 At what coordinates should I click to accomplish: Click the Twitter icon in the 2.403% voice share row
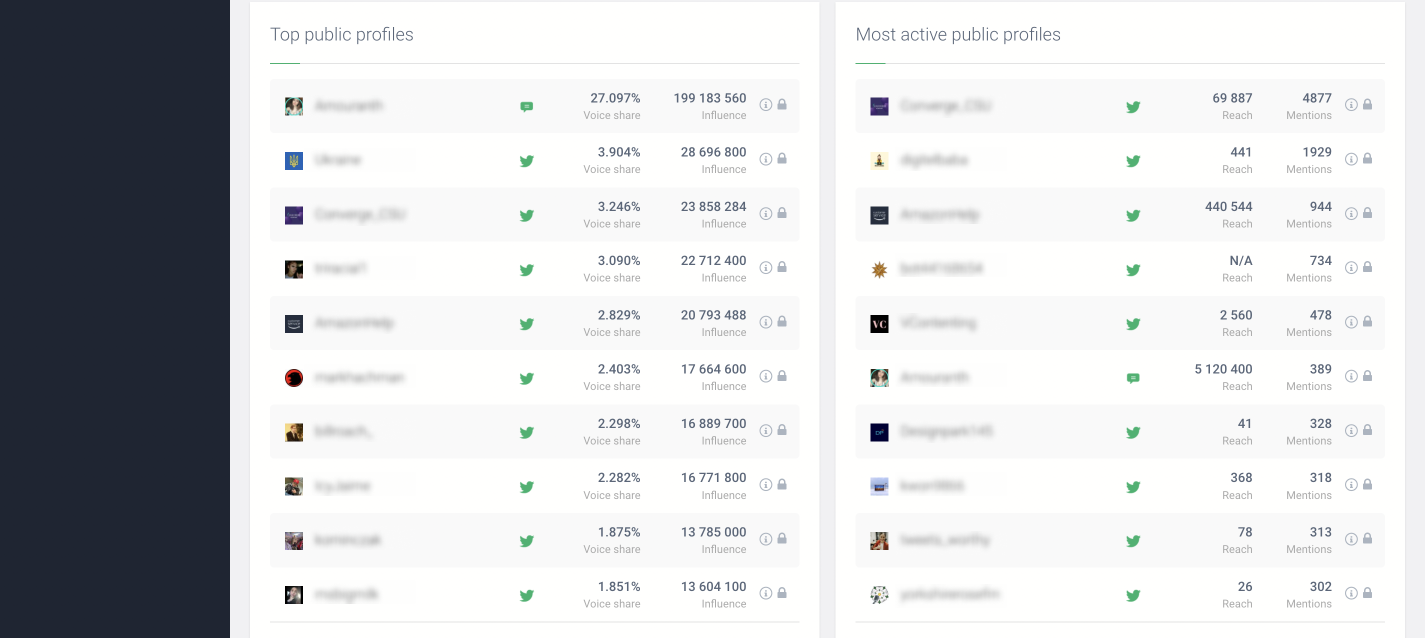click(527, 378)
